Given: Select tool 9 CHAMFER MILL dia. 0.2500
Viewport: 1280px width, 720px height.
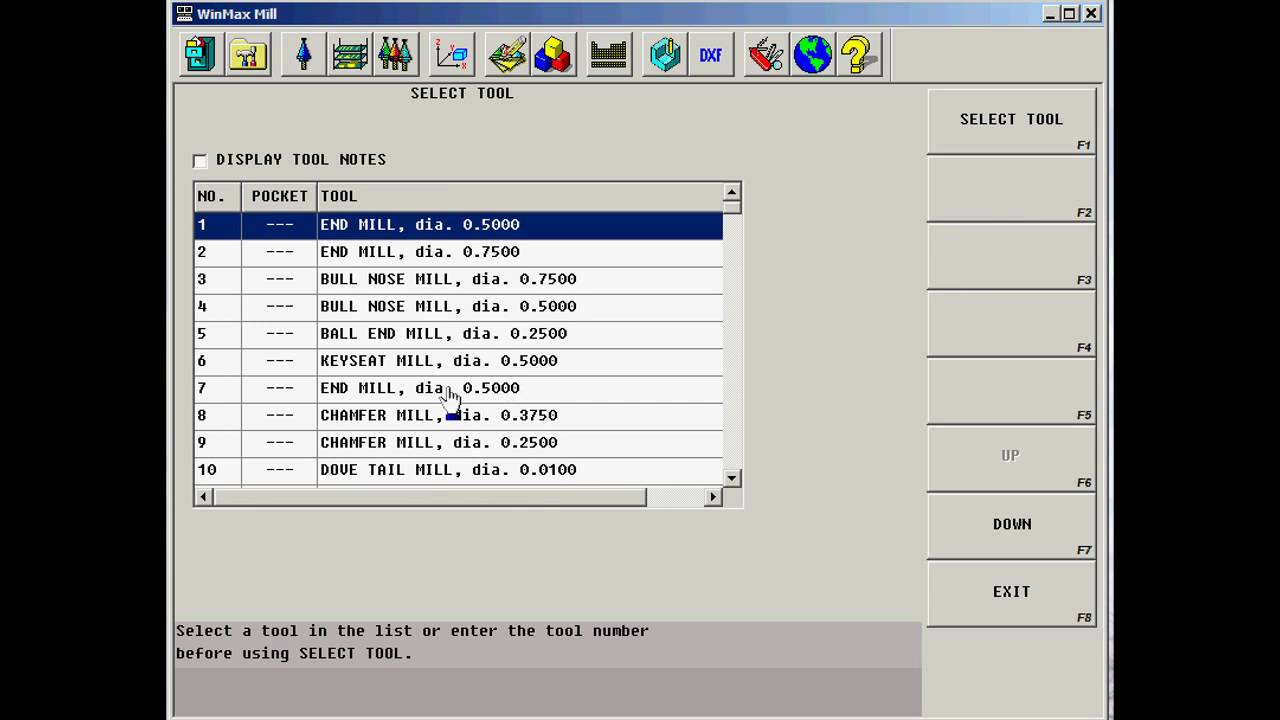Looking at the screenshot, I should point(458,442).
